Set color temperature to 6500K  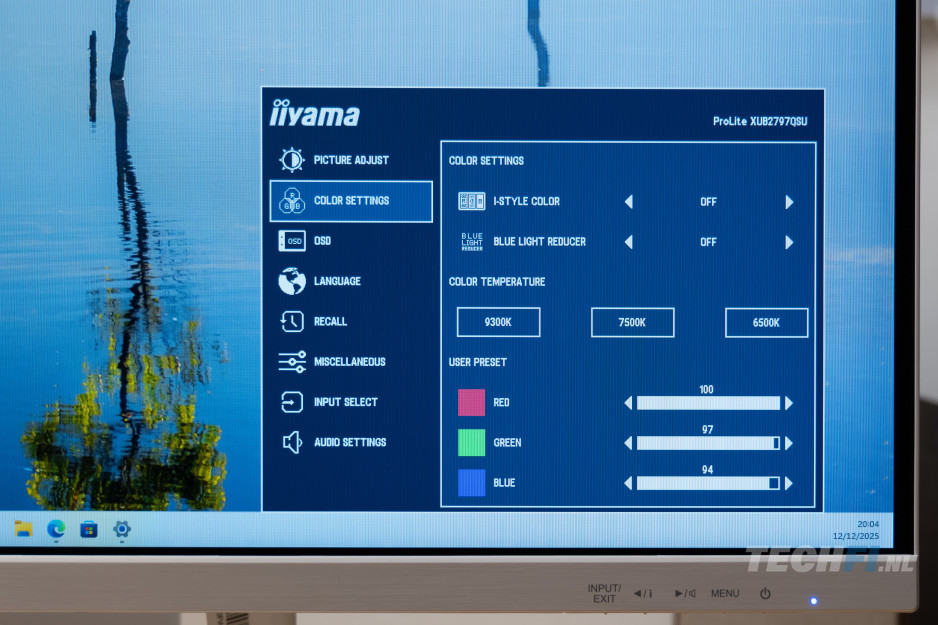[x=766, y=322]
